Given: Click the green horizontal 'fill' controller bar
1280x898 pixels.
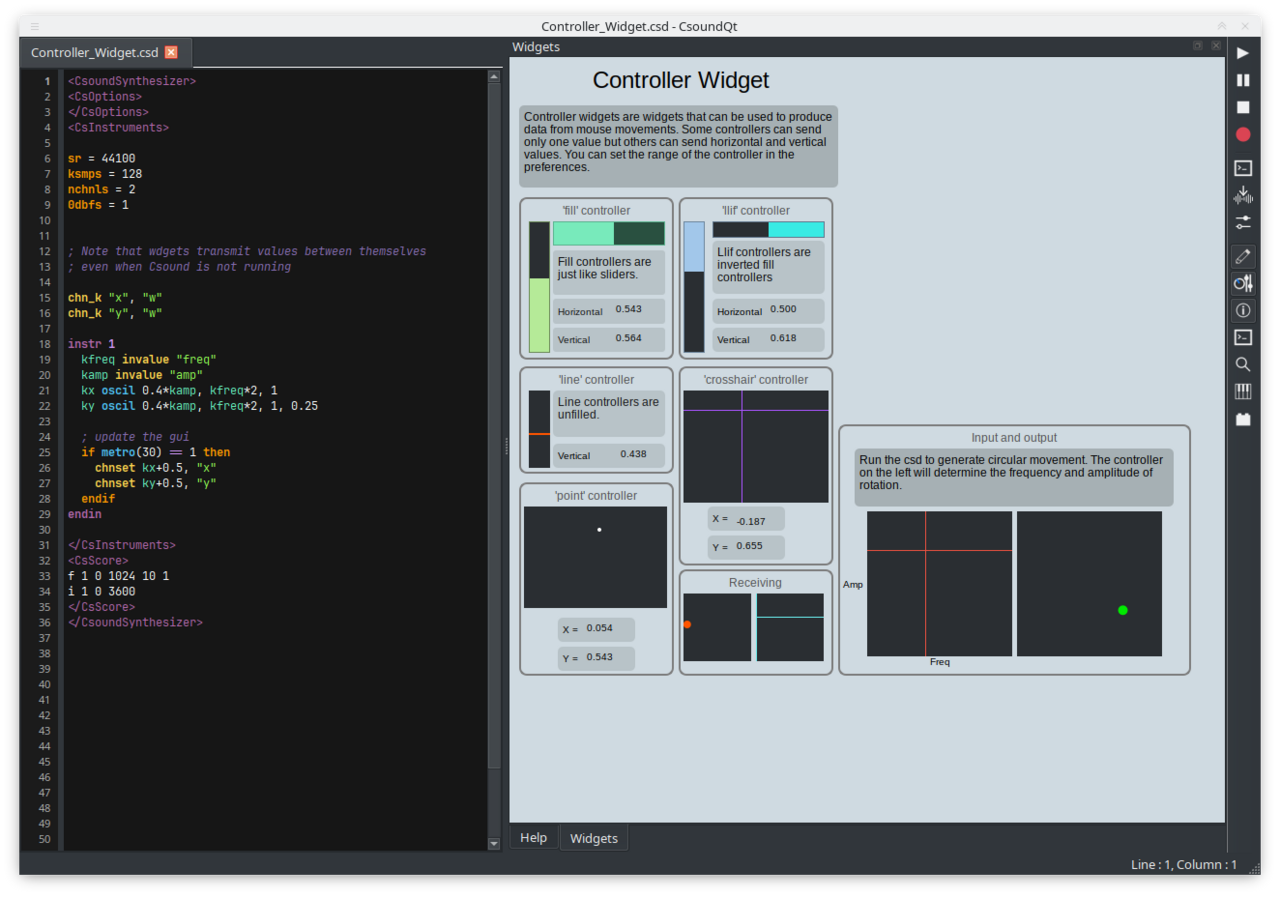Looking at the screenshot, I should pyautogui.click(x=608, y=233).
